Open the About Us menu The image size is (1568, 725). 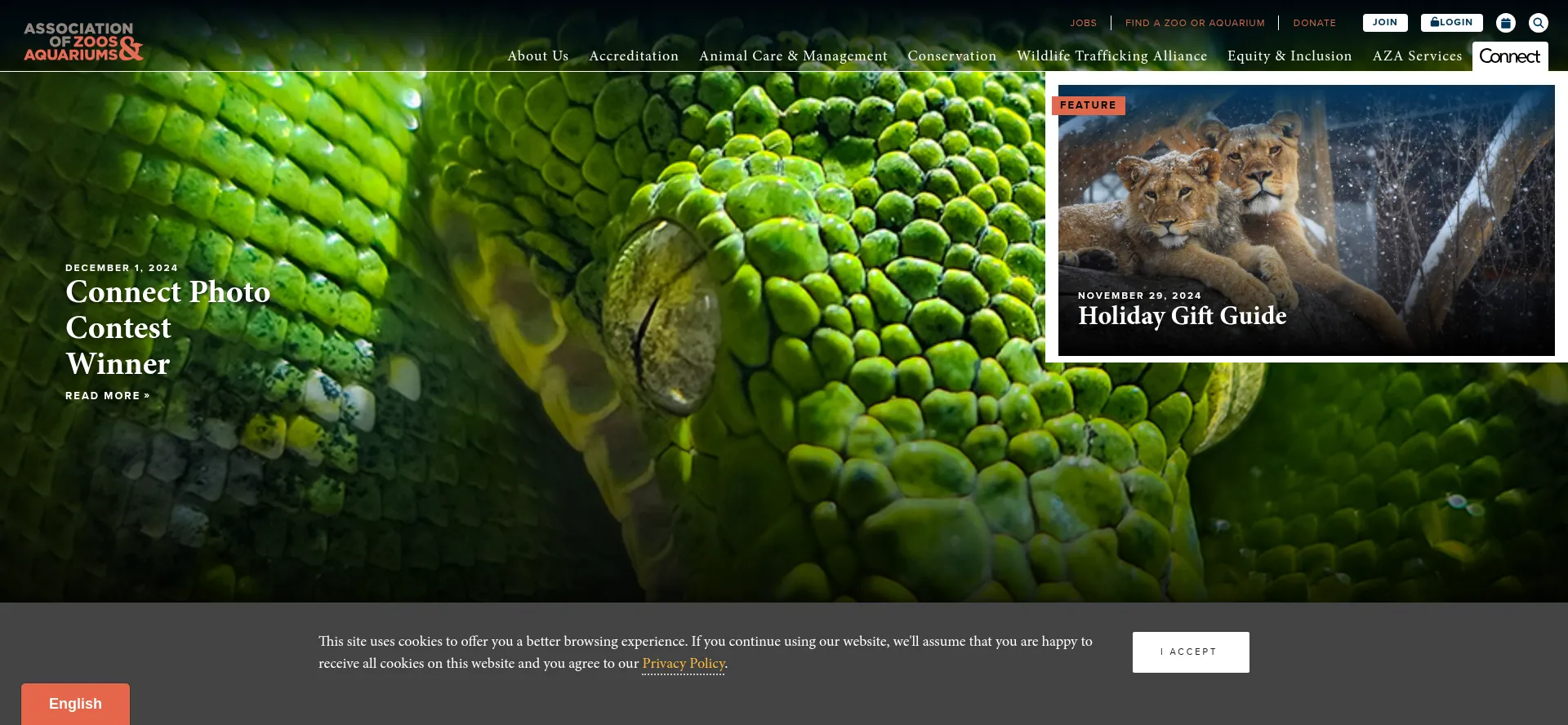(537, 56)
